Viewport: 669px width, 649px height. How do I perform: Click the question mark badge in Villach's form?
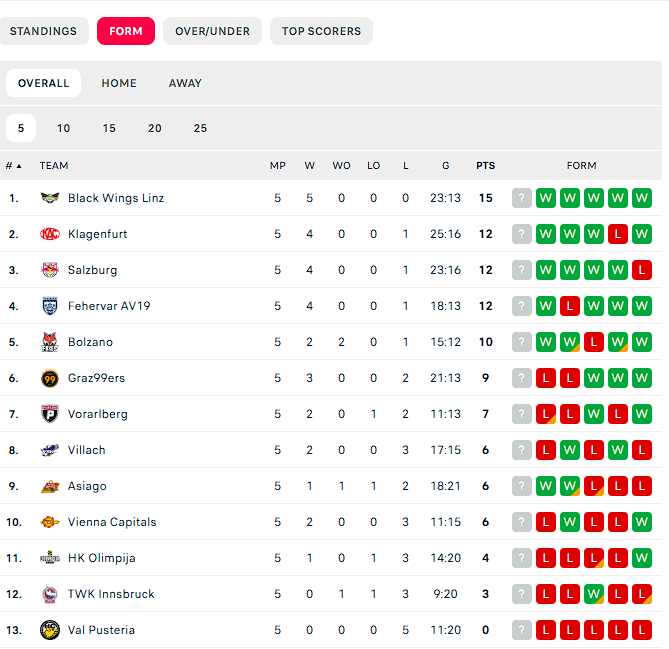tap(522, 450)
